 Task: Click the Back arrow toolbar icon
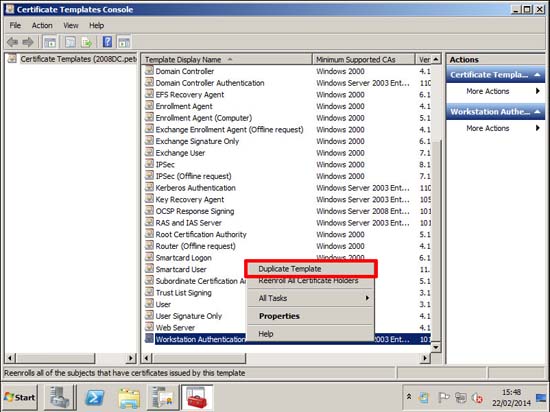pos(12,42)
